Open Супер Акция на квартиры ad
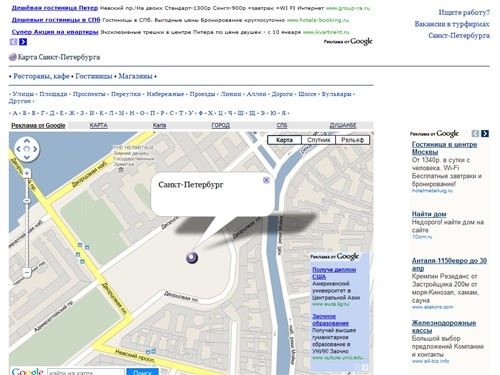This screenshot has height=375, width=500. pyautogui.click(x=55, y=32)
